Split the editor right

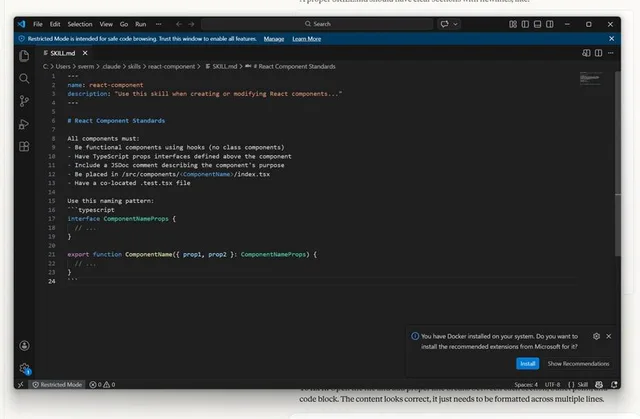coord(598,53)
